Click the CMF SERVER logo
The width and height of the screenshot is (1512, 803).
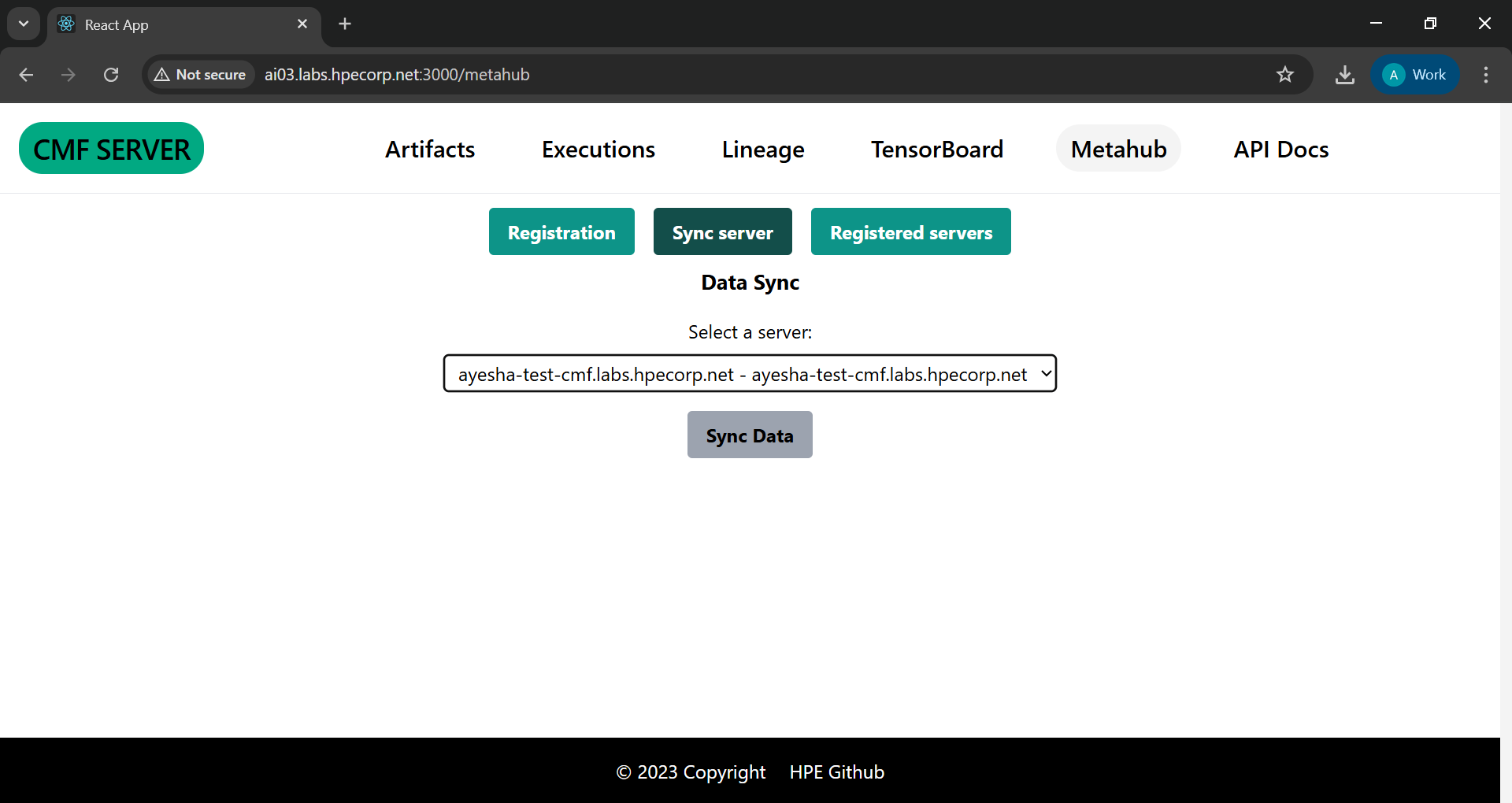112,148
